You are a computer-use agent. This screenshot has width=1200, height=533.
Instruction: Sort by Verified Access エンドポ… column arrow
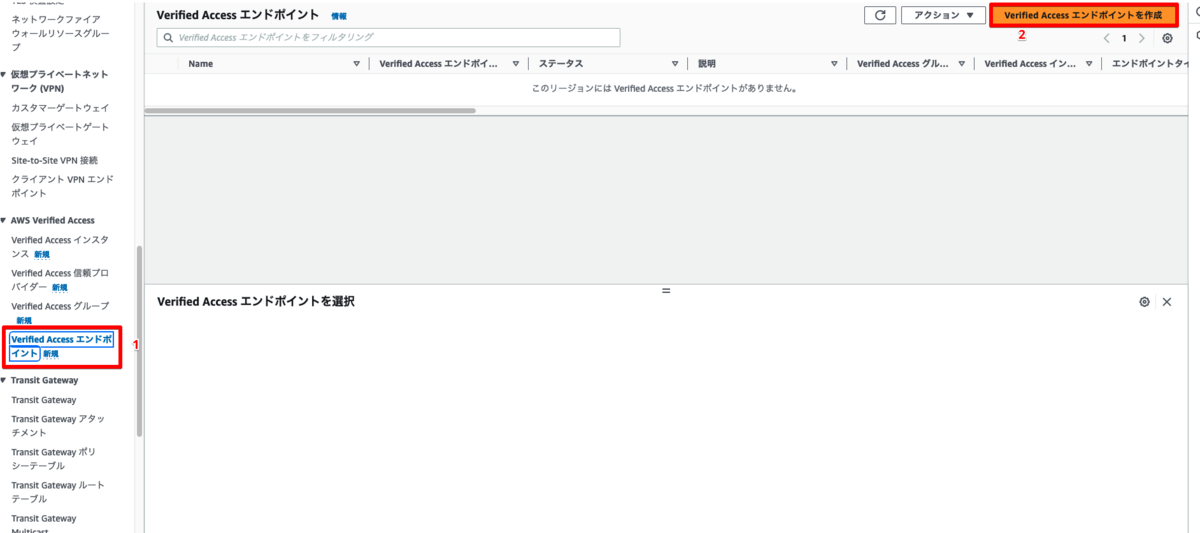[x=516, y=64]
